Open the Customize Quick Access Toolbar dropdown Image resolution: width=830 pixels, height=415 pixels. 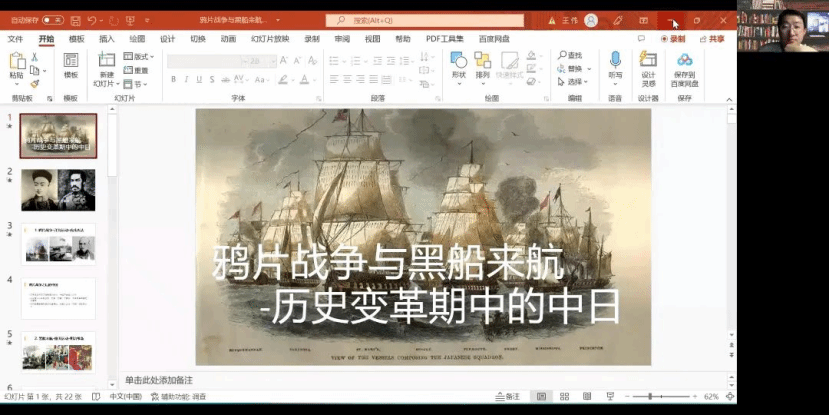[x=147, y=21]
